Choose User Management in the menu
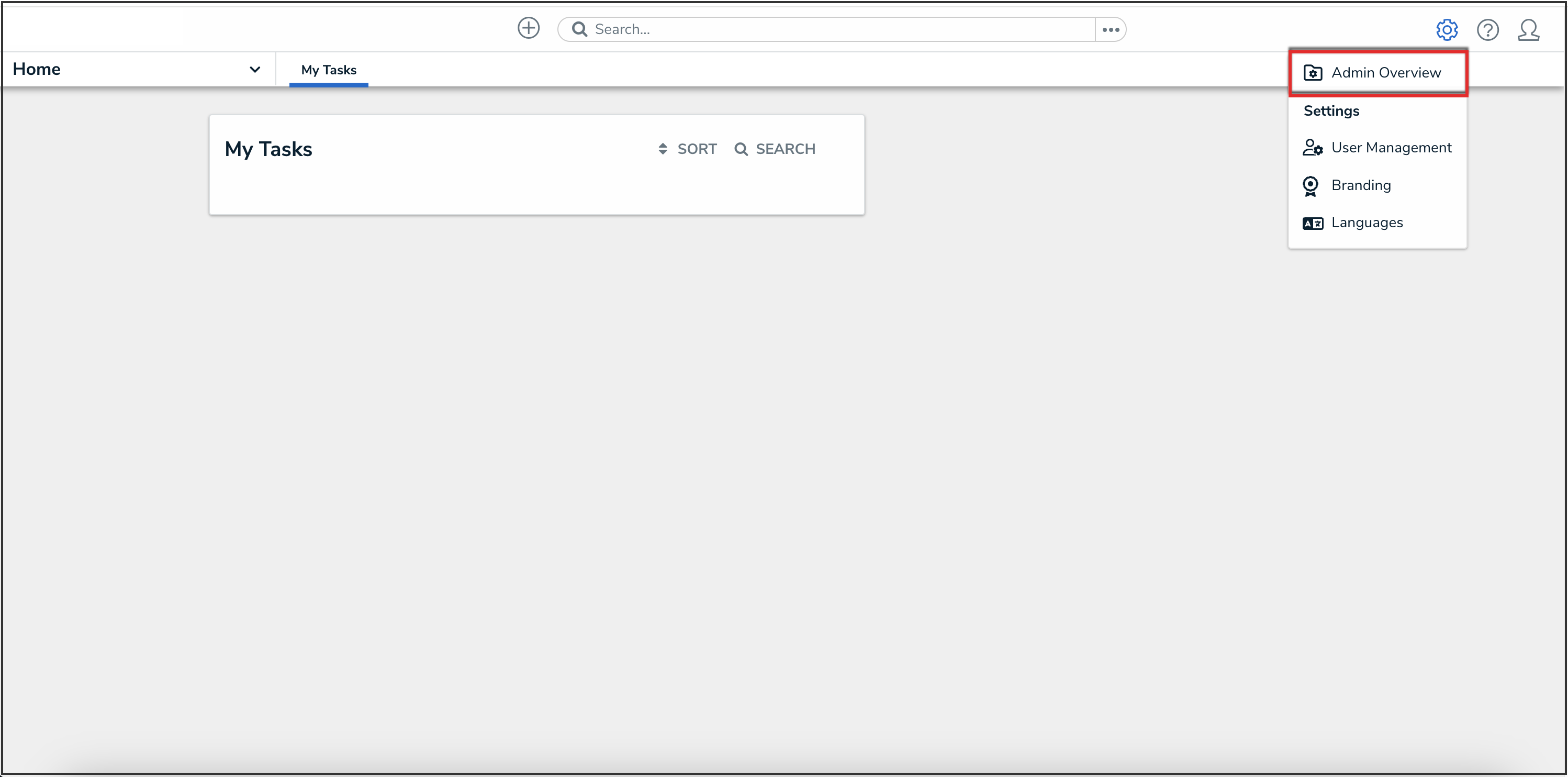The image size is (1568, 777). (x=1392, y=148)
